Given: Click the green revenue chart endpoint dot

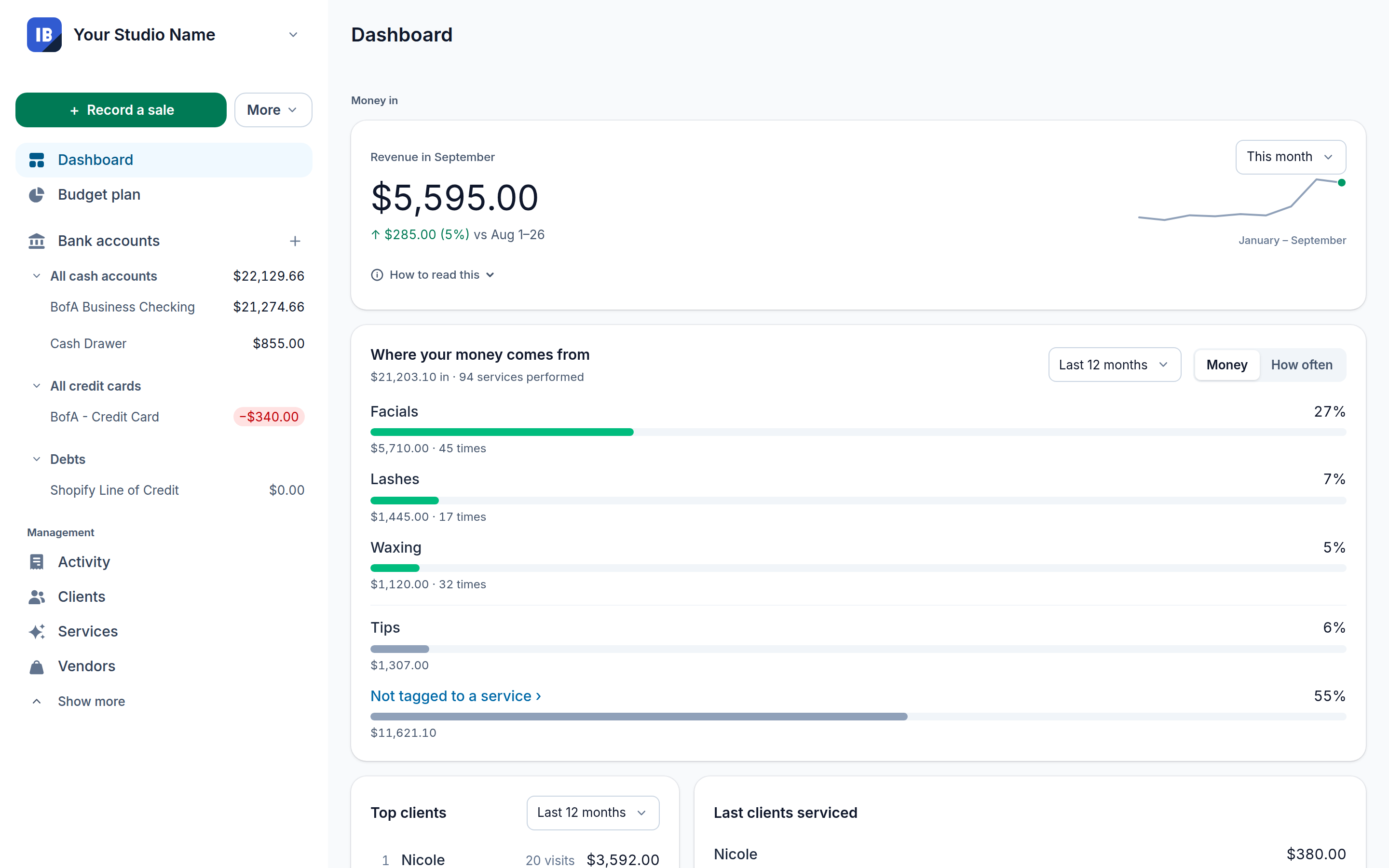Looking at the screenshot, I should (x=1341, y=183).
